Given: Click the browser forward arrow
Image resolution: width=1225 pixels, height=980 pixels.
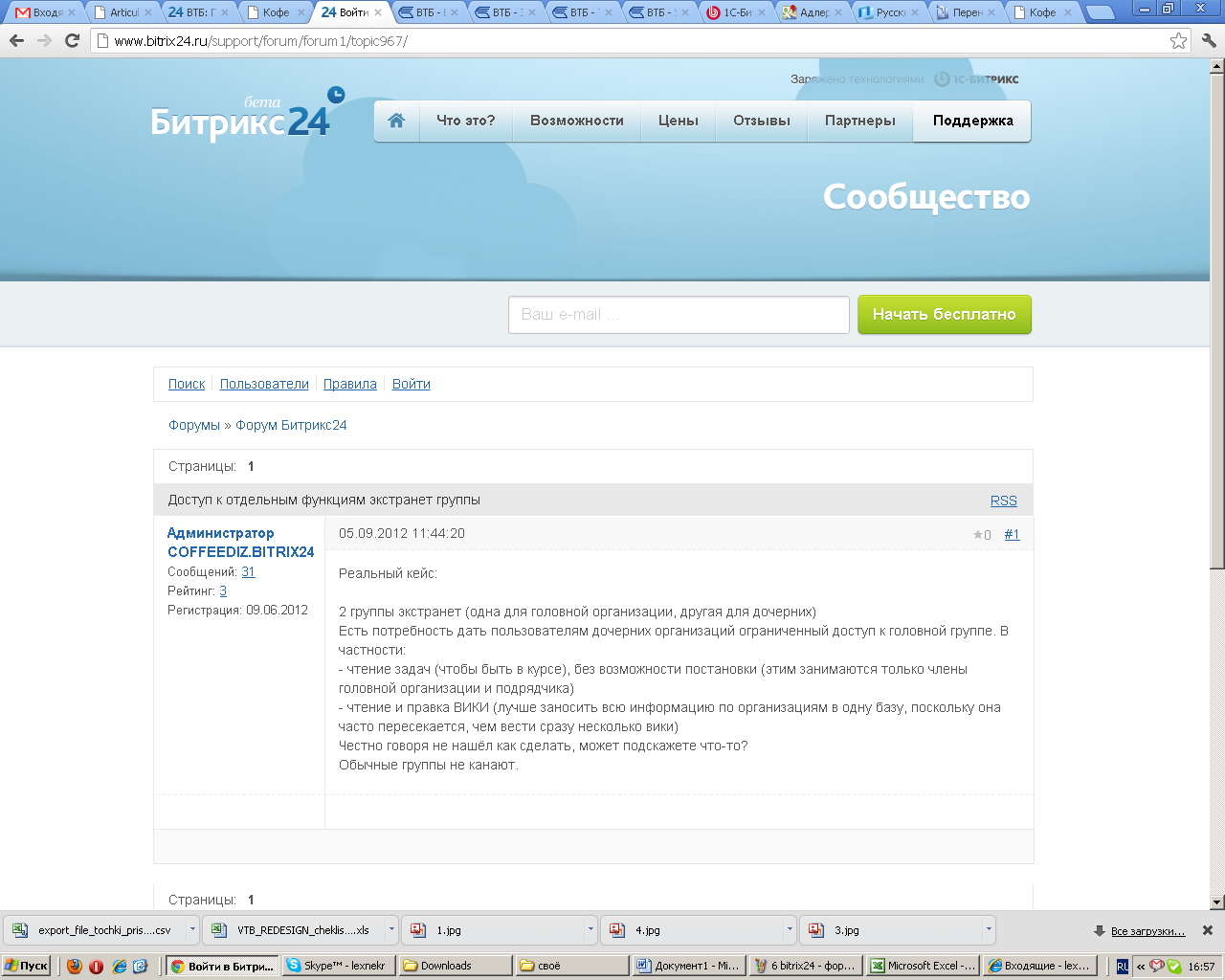Looking at the screenshot, I should (x=44, y=41).
